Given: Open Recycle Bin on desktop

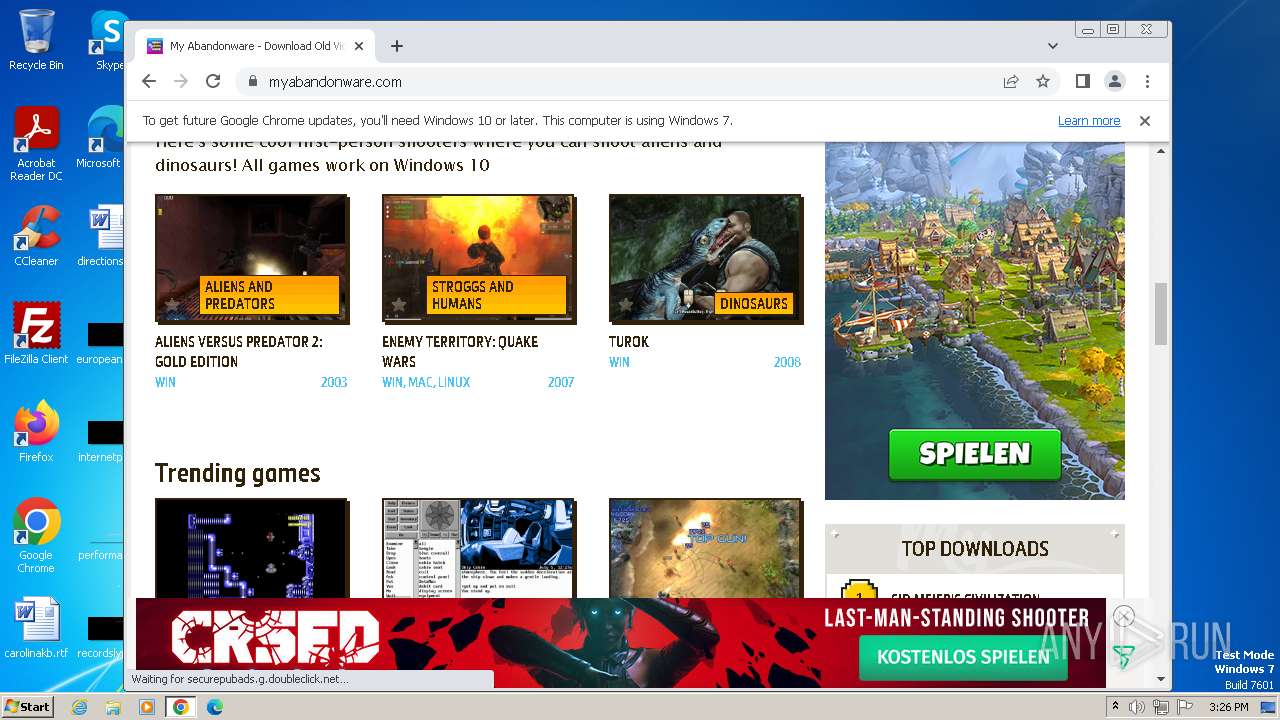Looking at the screenshot, I should (36, 40).
